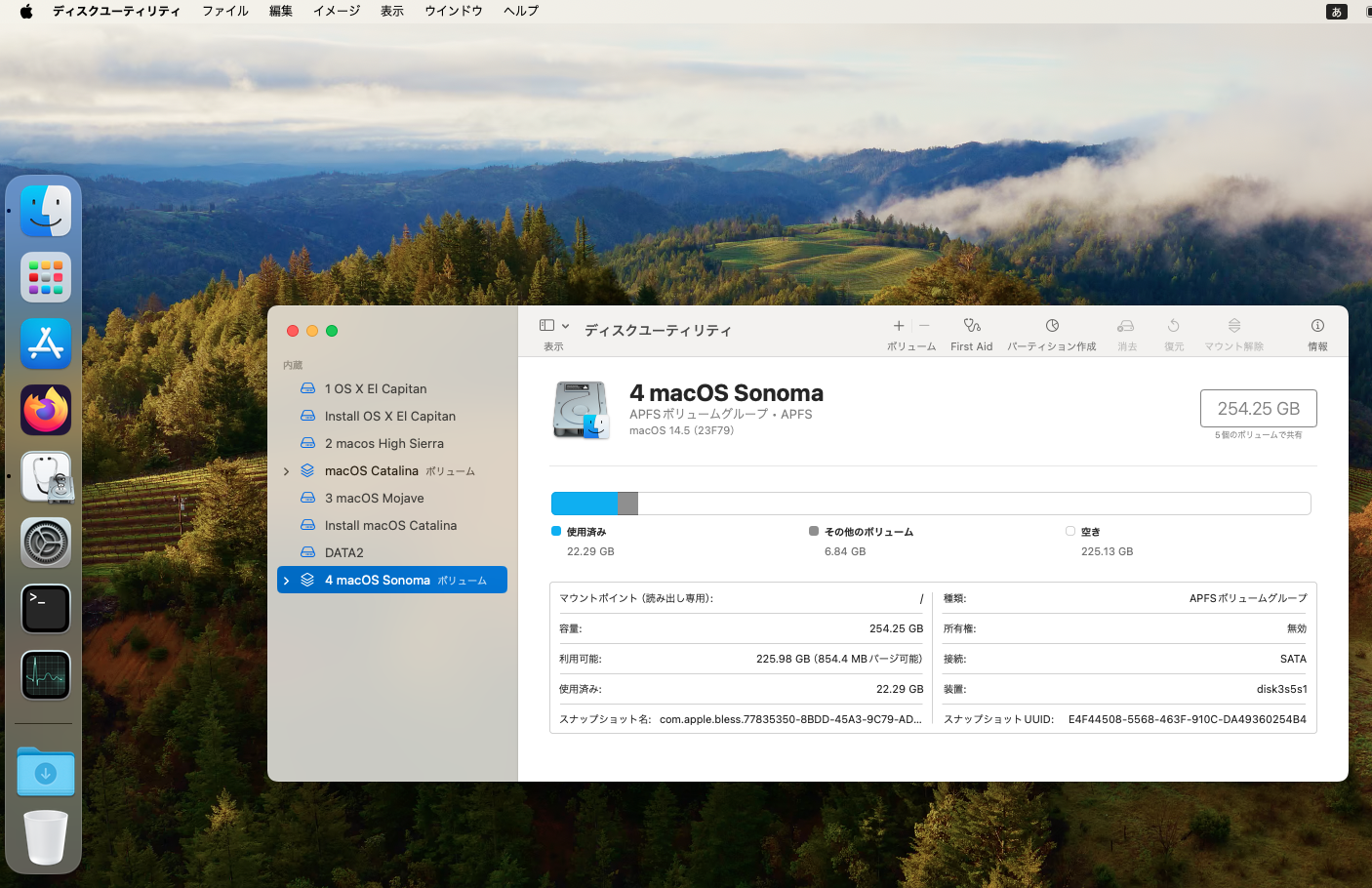Open the 表示 menu in menu bar
Screen dimensions: 1372x888
392,11
